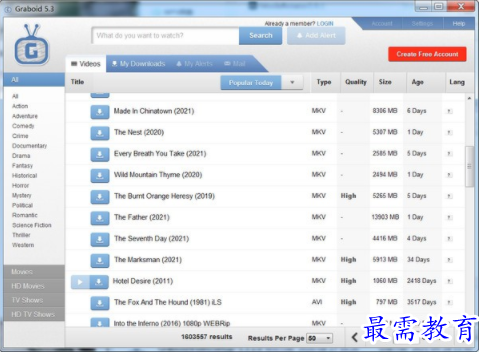Download The Burnt Orange Heresy (2019)
Viewport: 485px width, 360px height.
coord(100,197)
